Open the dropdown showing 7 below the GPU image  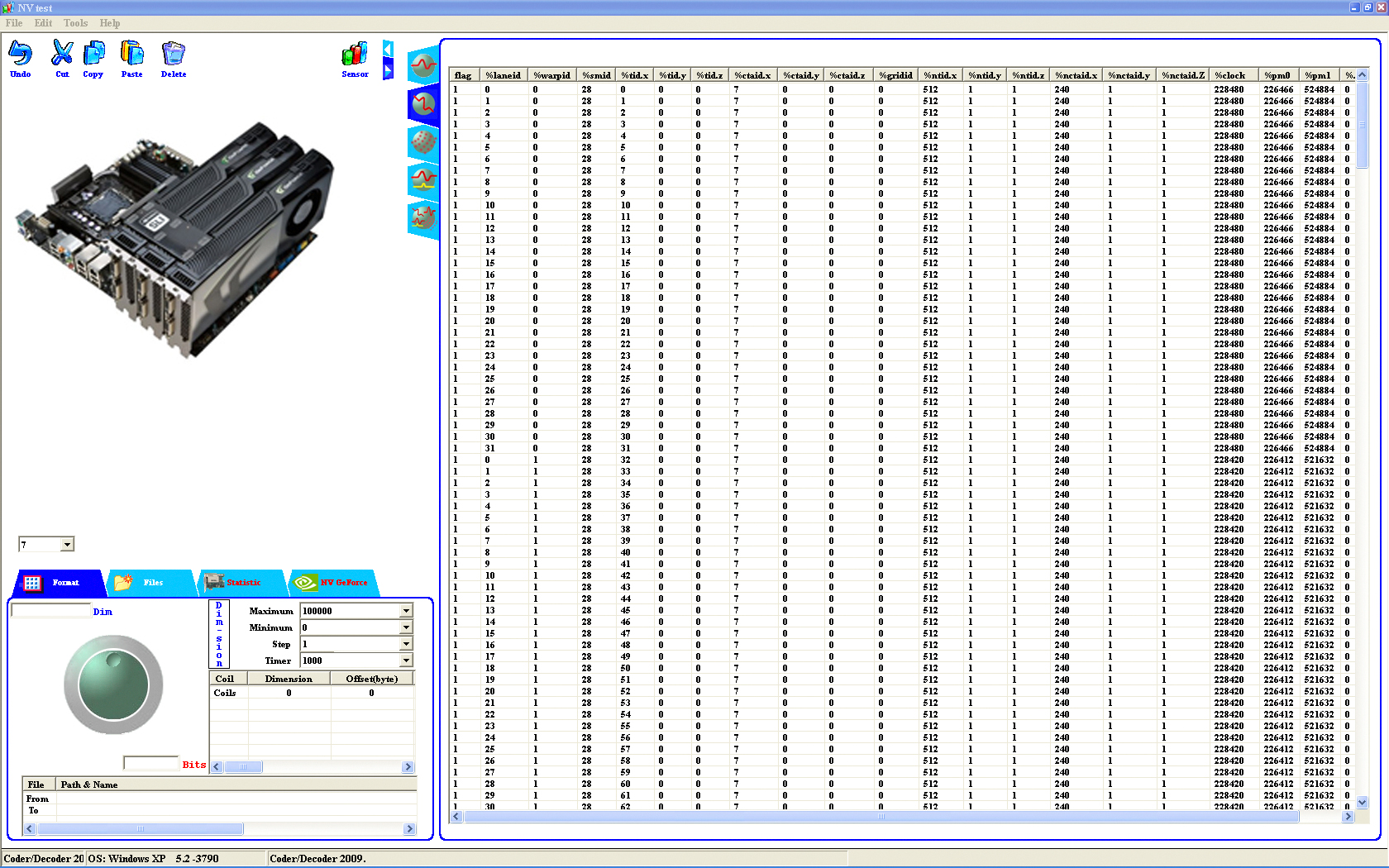(67, 544)
